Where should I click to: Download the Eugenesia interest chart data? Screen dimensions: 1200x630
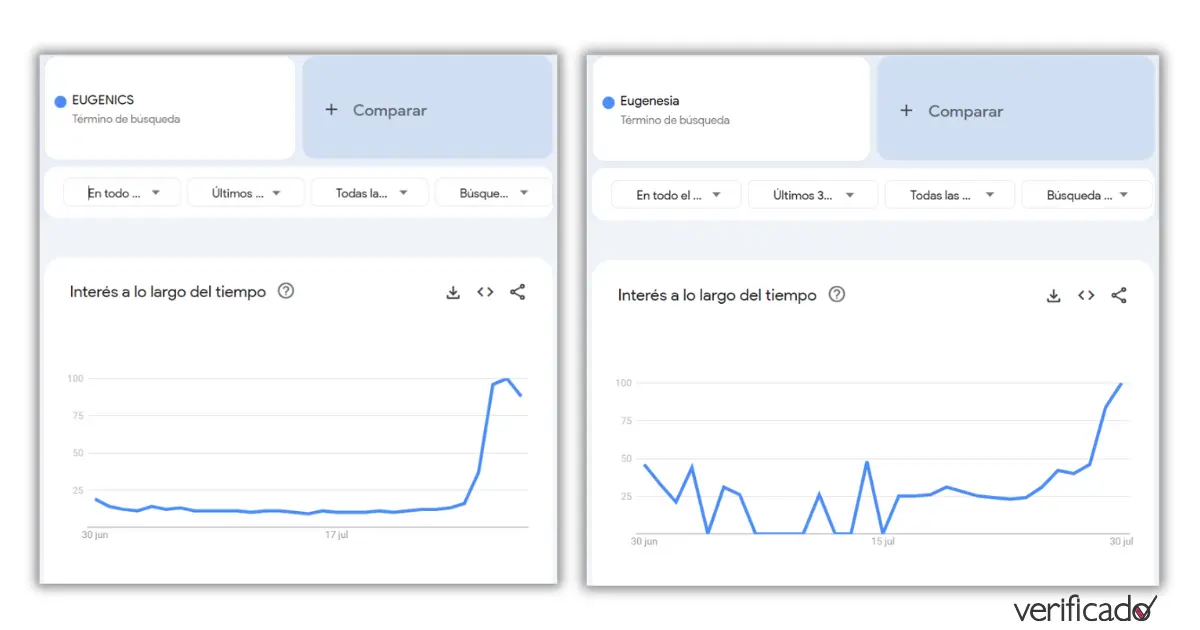pos(1053,295)
